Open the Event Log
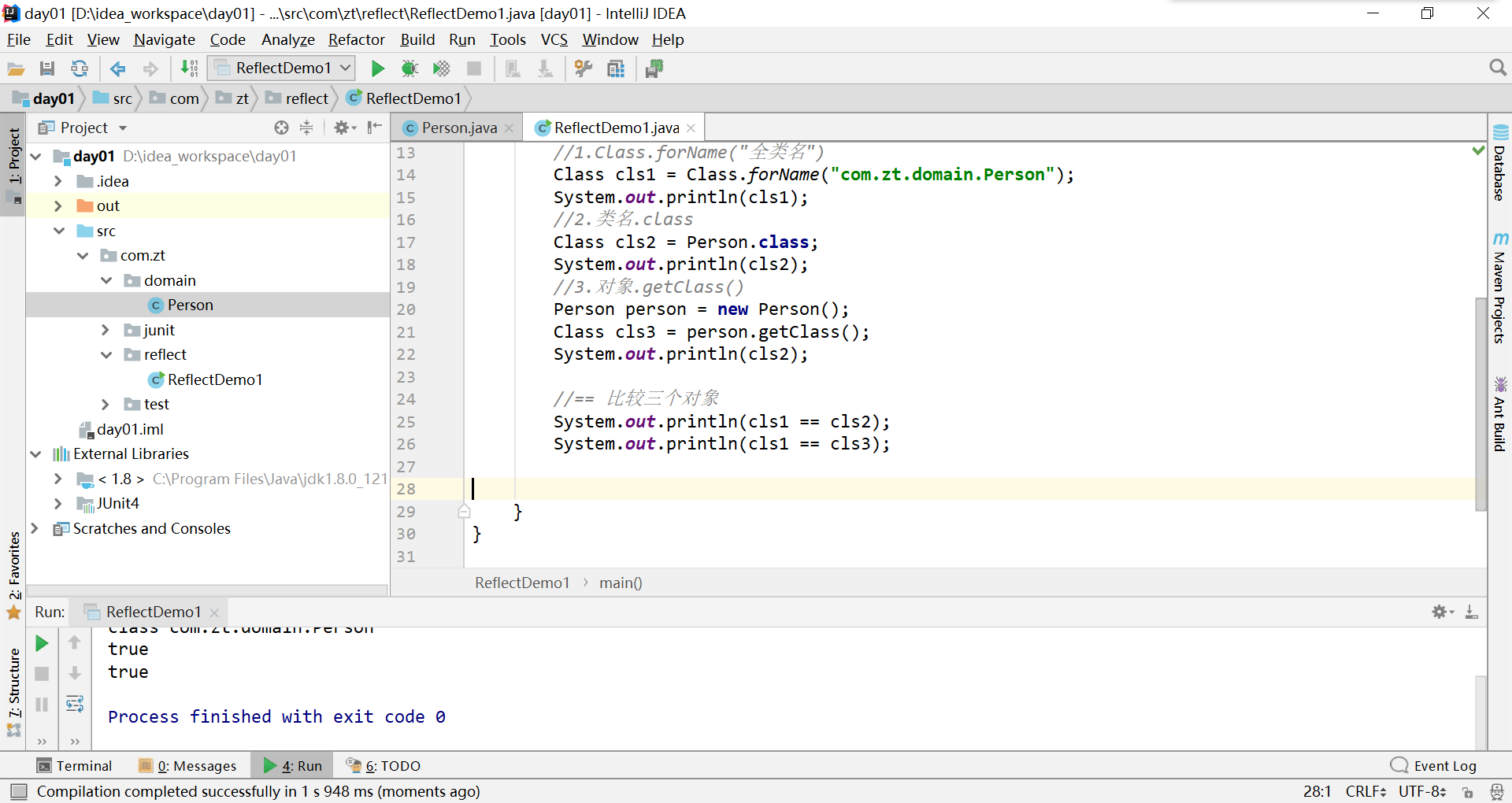The height and width of the screenshot is (803, 1512). pos(1434,766)
